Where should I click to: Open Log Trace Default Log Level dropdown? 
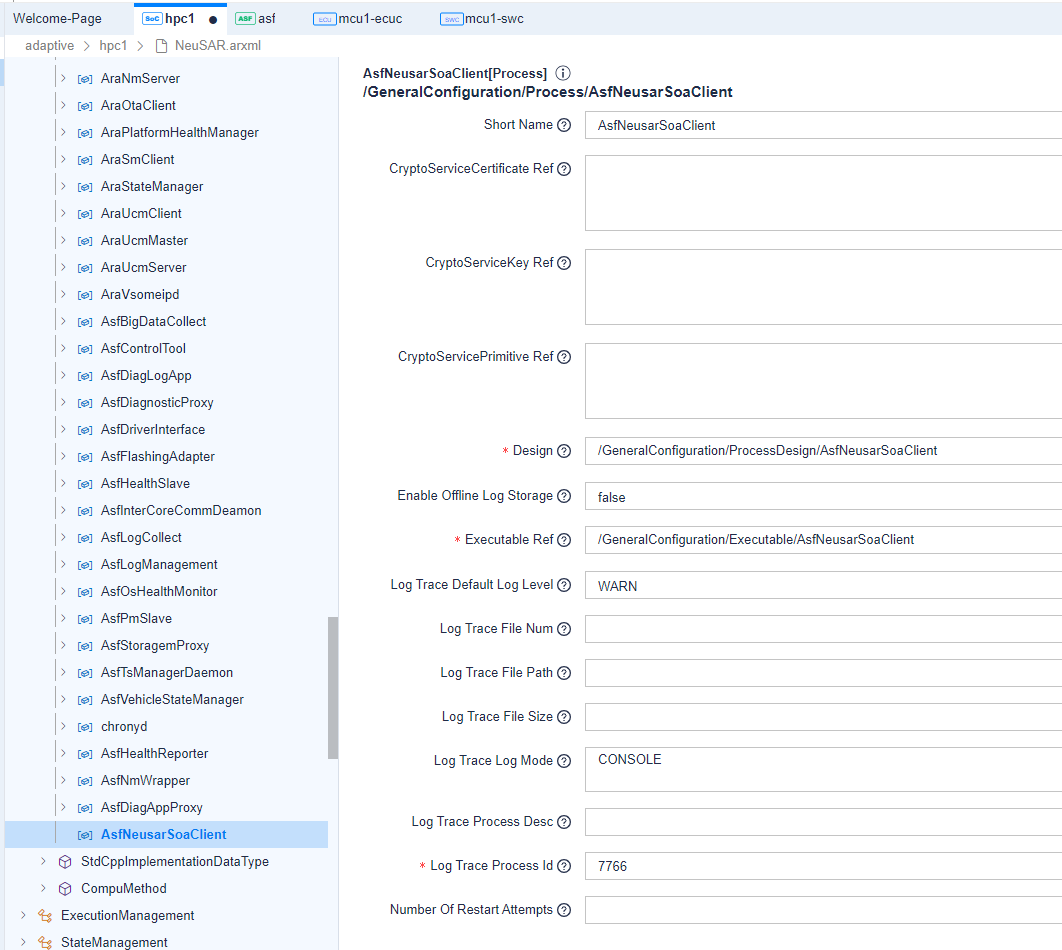(822, 586)
